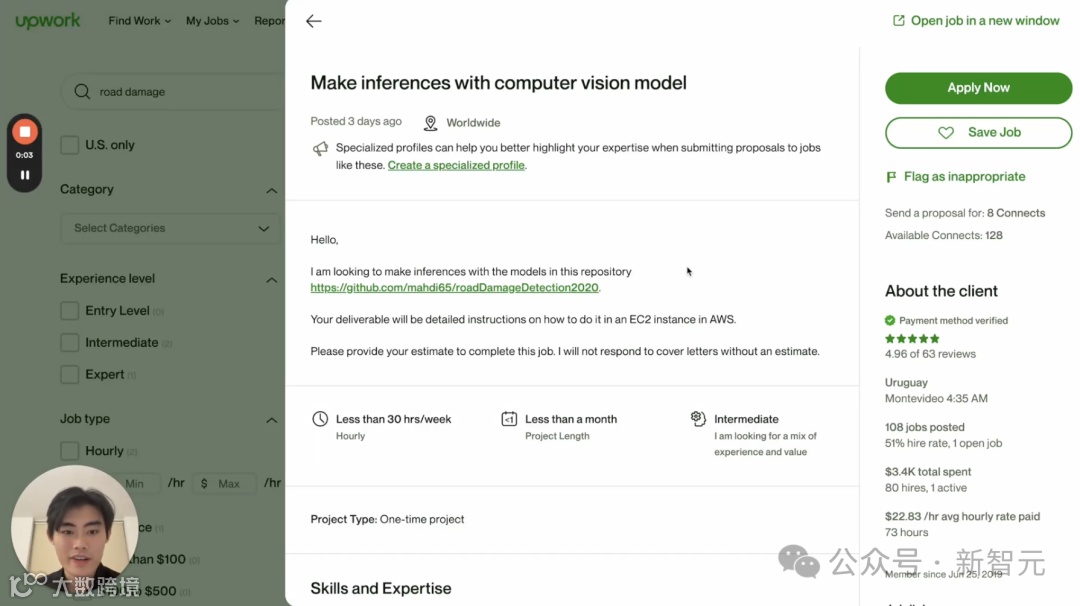Open the Select Categories dropdown

tap(171, 228)
